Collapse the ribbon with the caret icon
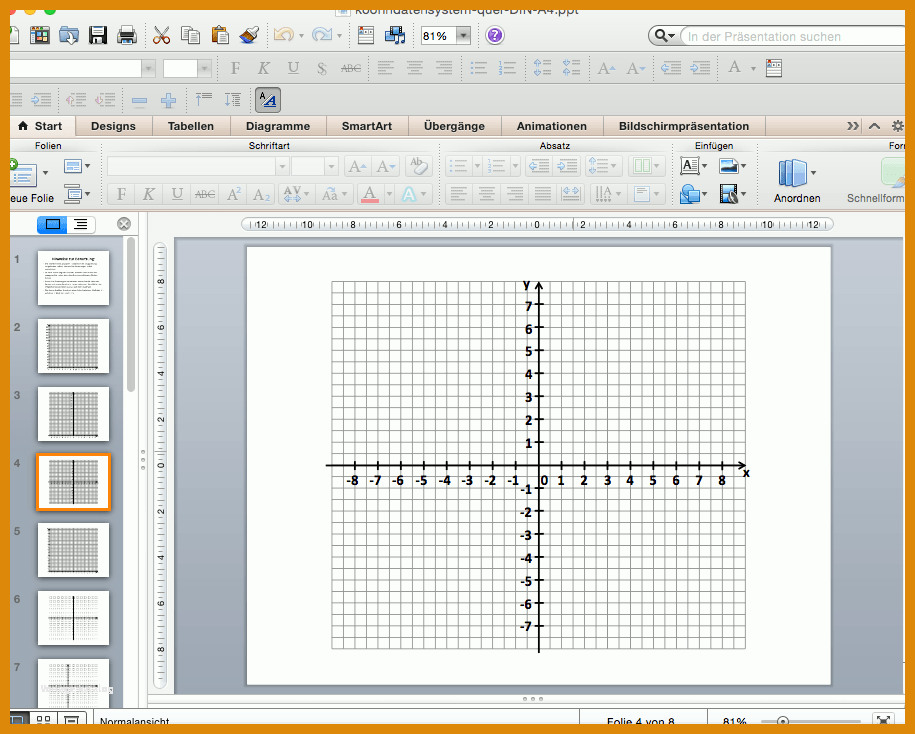This screenshot has width=915, height=734. coord(874,126)
